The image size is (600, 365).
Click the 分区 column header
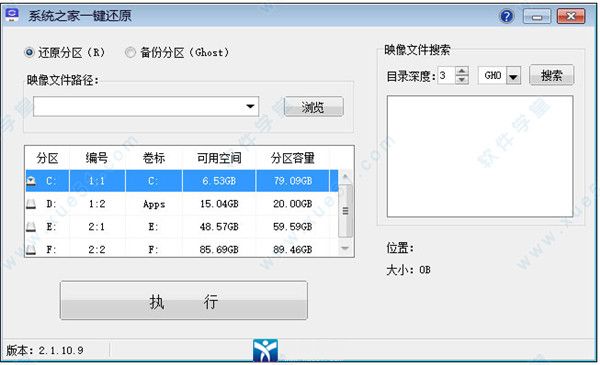(47, 158)
